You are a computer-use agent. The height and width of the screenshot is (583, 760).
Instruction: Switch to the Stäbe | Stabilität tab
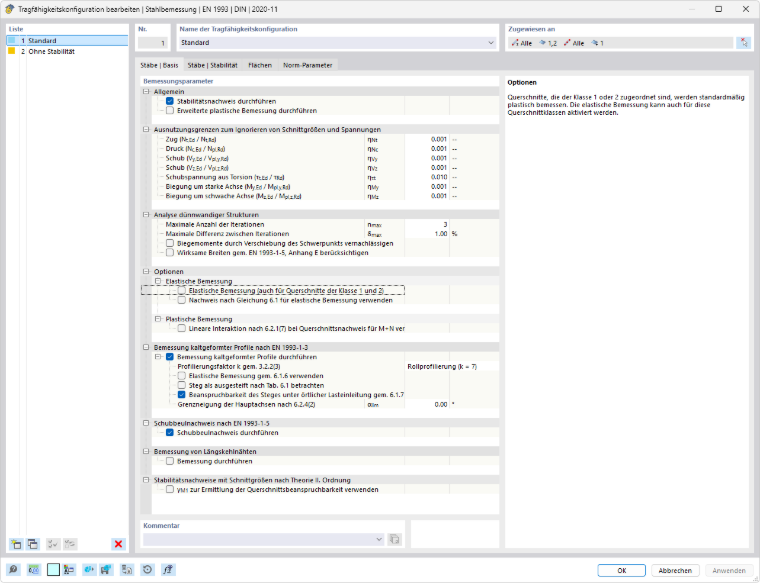coord(212,65)
